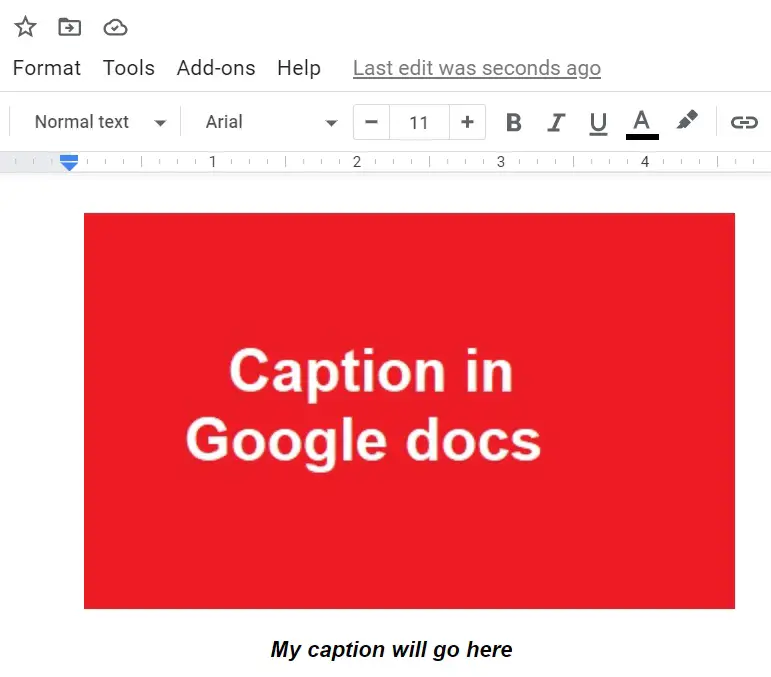Image resolution: width=771 pixels, height=677 pixels.
Task: Toggle italic formatting
Action: (556, 122)
